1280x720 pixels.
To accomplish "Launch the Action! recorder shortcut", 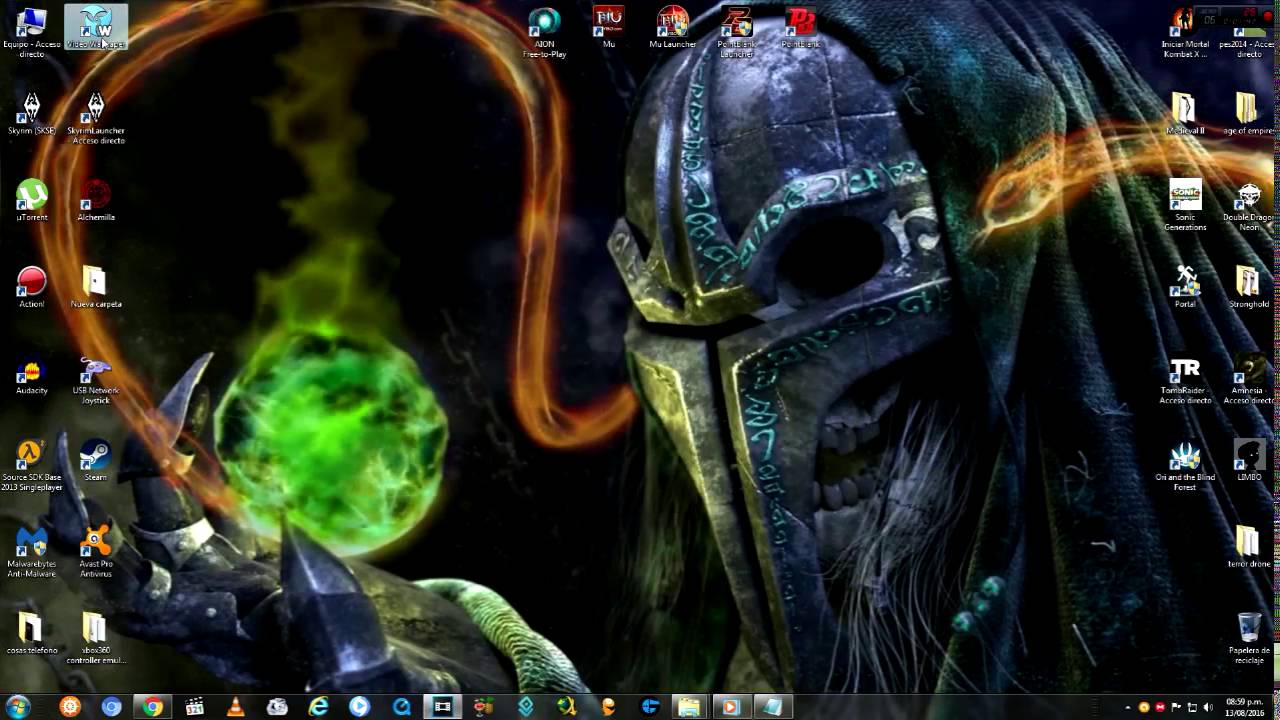I will pos(32,287).
